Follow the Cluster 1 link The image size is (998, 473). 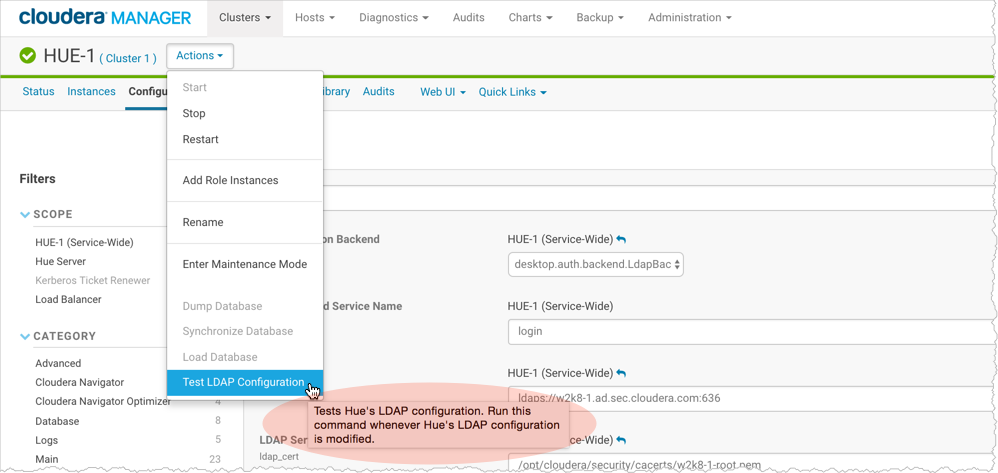click(128, 58)
